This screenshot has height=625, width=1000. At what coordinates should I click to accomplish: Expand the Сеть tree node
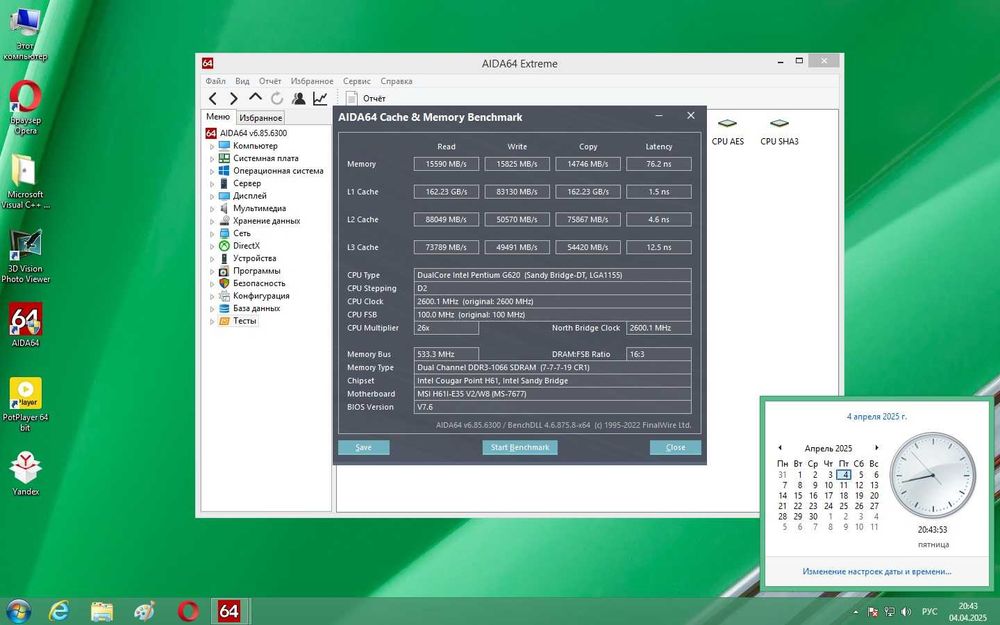[212, 233]
